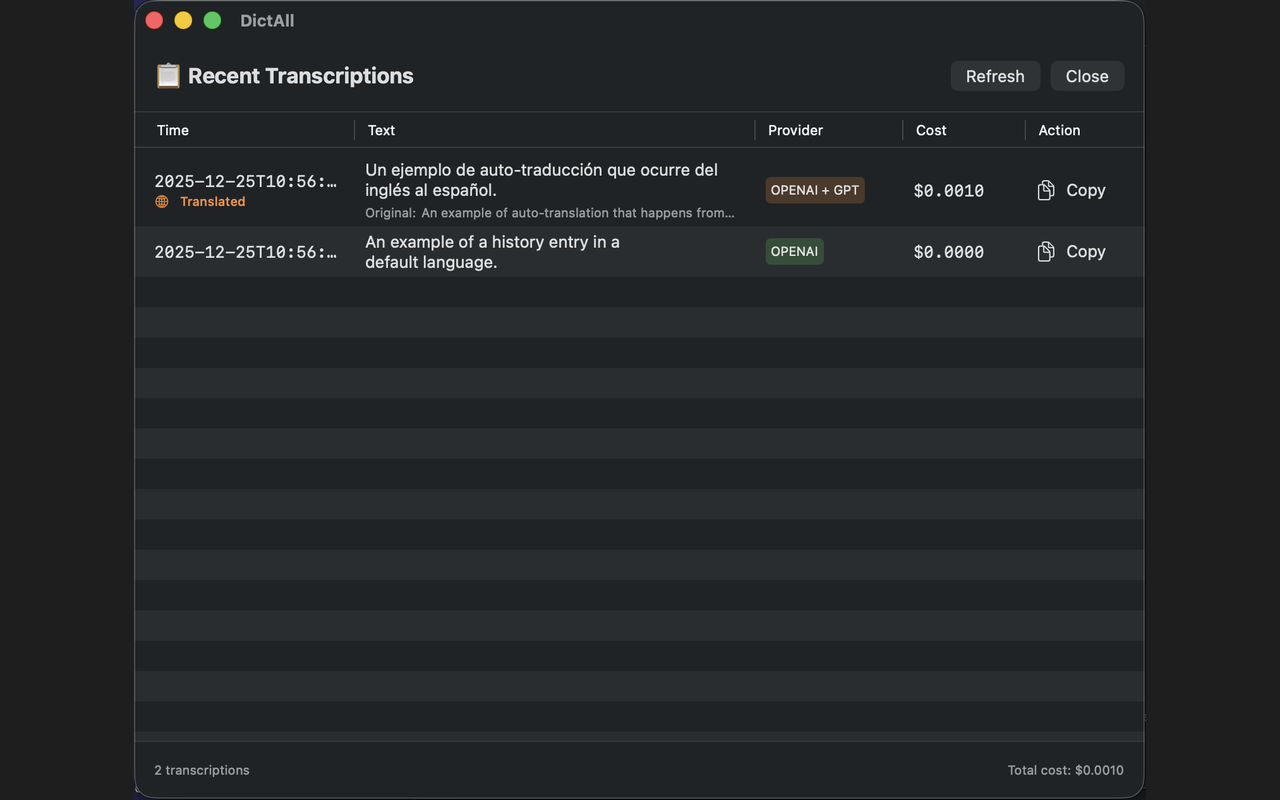1280x800 pixels.
Task: Click the green maximize window button
Action: pyautogui.click(x=212, y=21)
